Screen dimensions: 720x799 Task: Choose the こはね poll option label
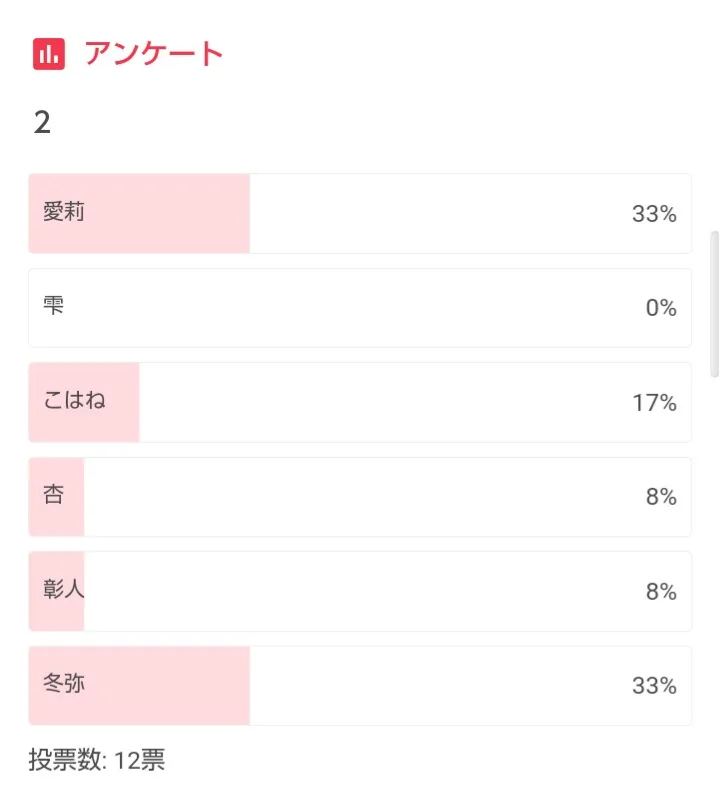[x=75, y=401]
